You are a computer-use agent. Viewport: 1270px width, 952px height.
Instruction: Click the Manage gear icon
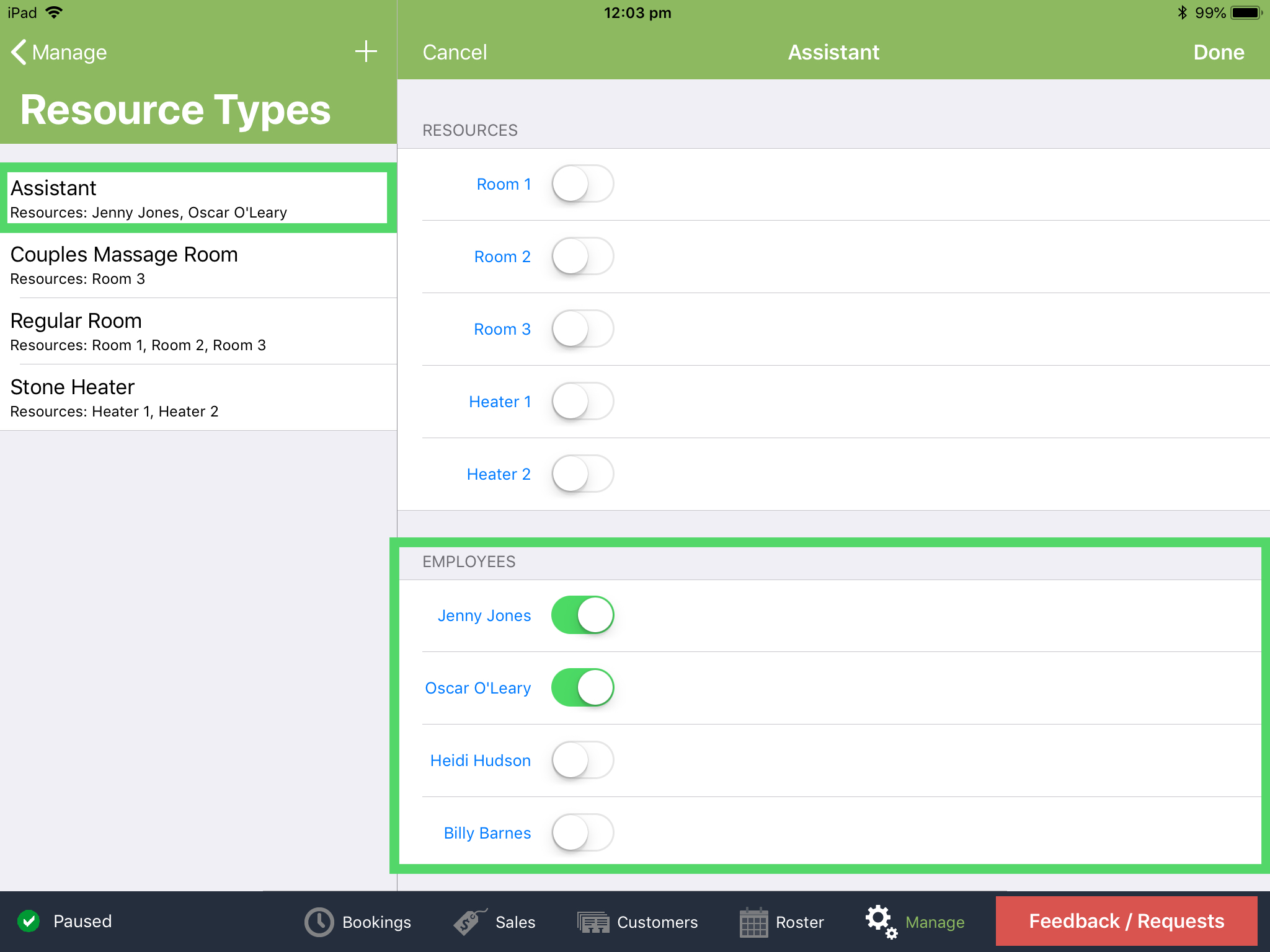click(x=880, y=922)
